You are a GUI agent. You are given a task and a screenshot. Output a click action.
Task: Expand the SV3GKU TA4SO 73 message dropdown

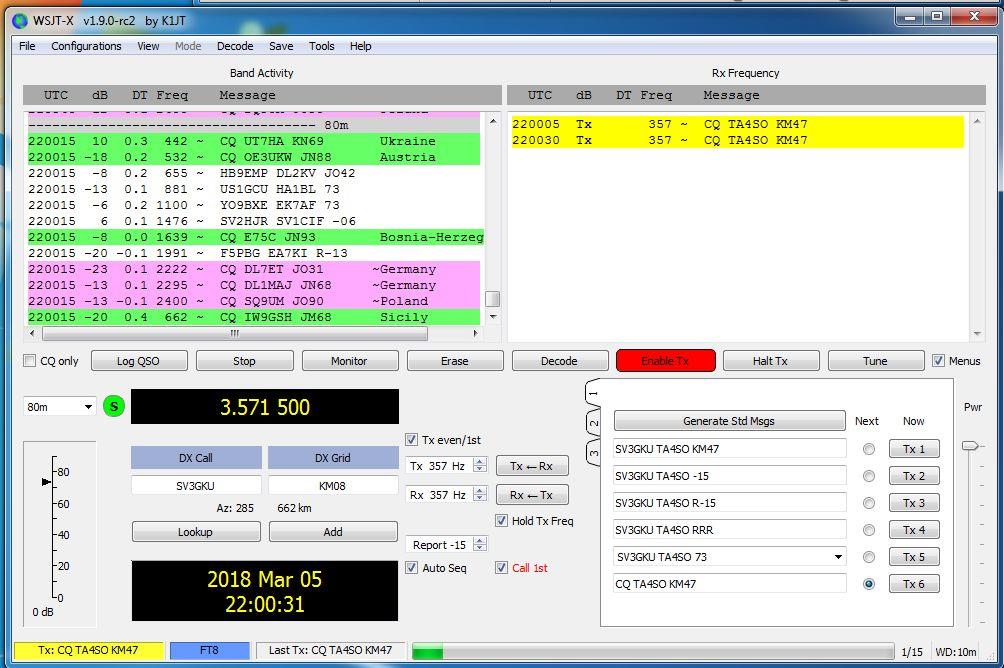pyautogui.click(x=838, y=557)
